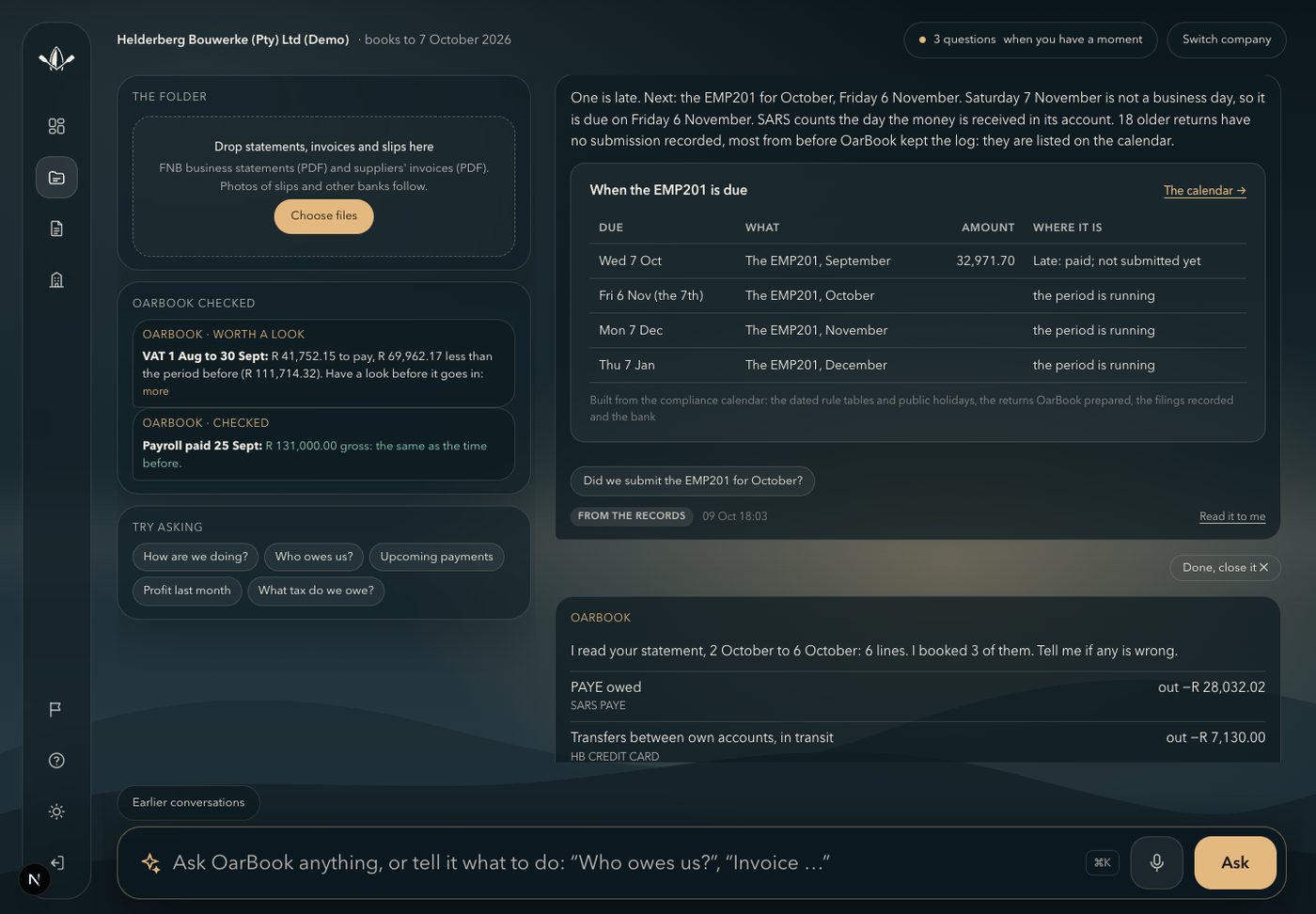
Task: Click the ⌘K shortcut badge
Action: tap(1103, 862)
